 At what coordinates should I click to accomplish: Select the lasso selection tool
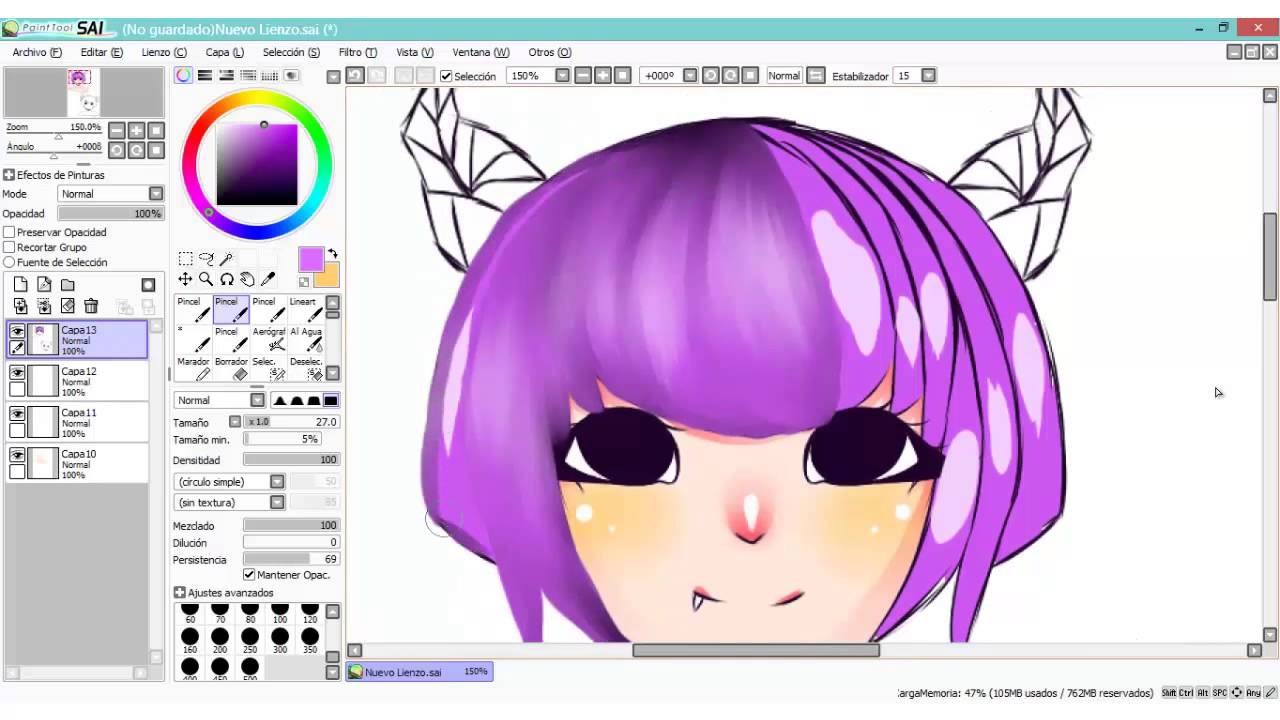(206, 259)
